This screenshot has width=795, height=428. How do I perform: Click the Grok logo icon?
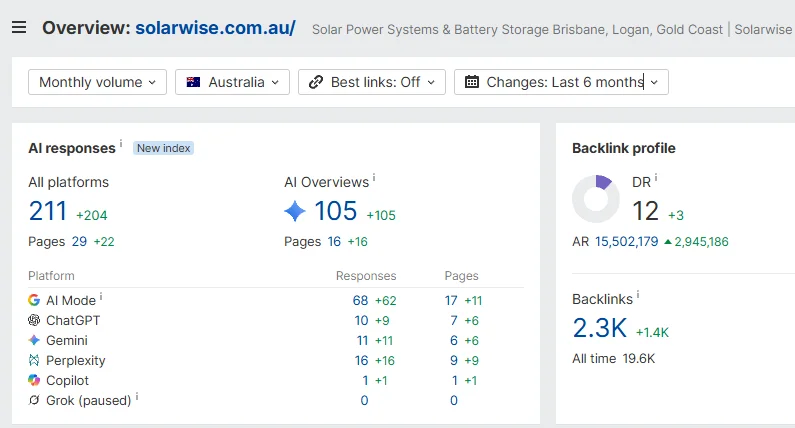pyautogui.click(x=34, y=400)
